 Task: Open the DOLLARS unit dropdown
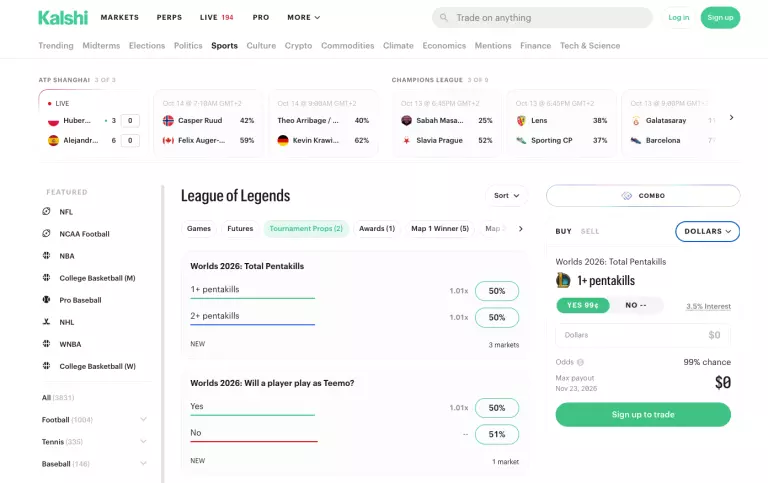707,231
